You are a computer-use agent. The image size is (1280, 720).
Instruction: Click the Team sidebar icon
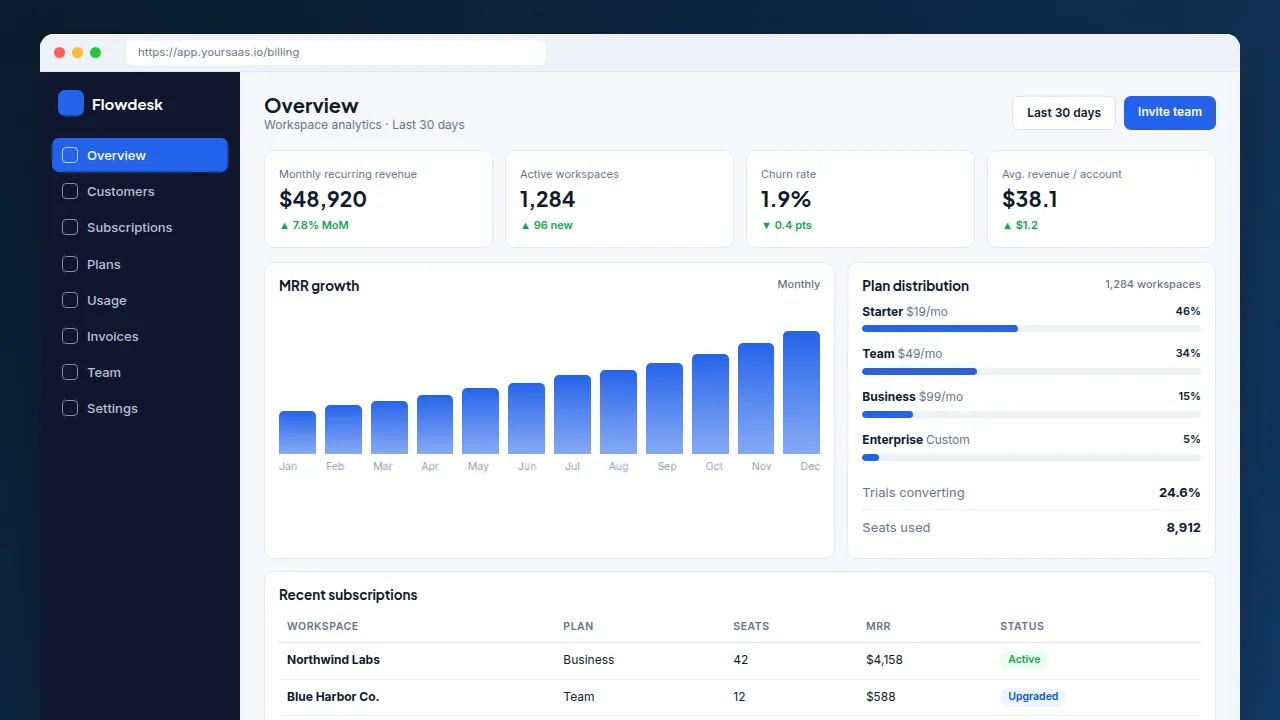pos(70,372)
